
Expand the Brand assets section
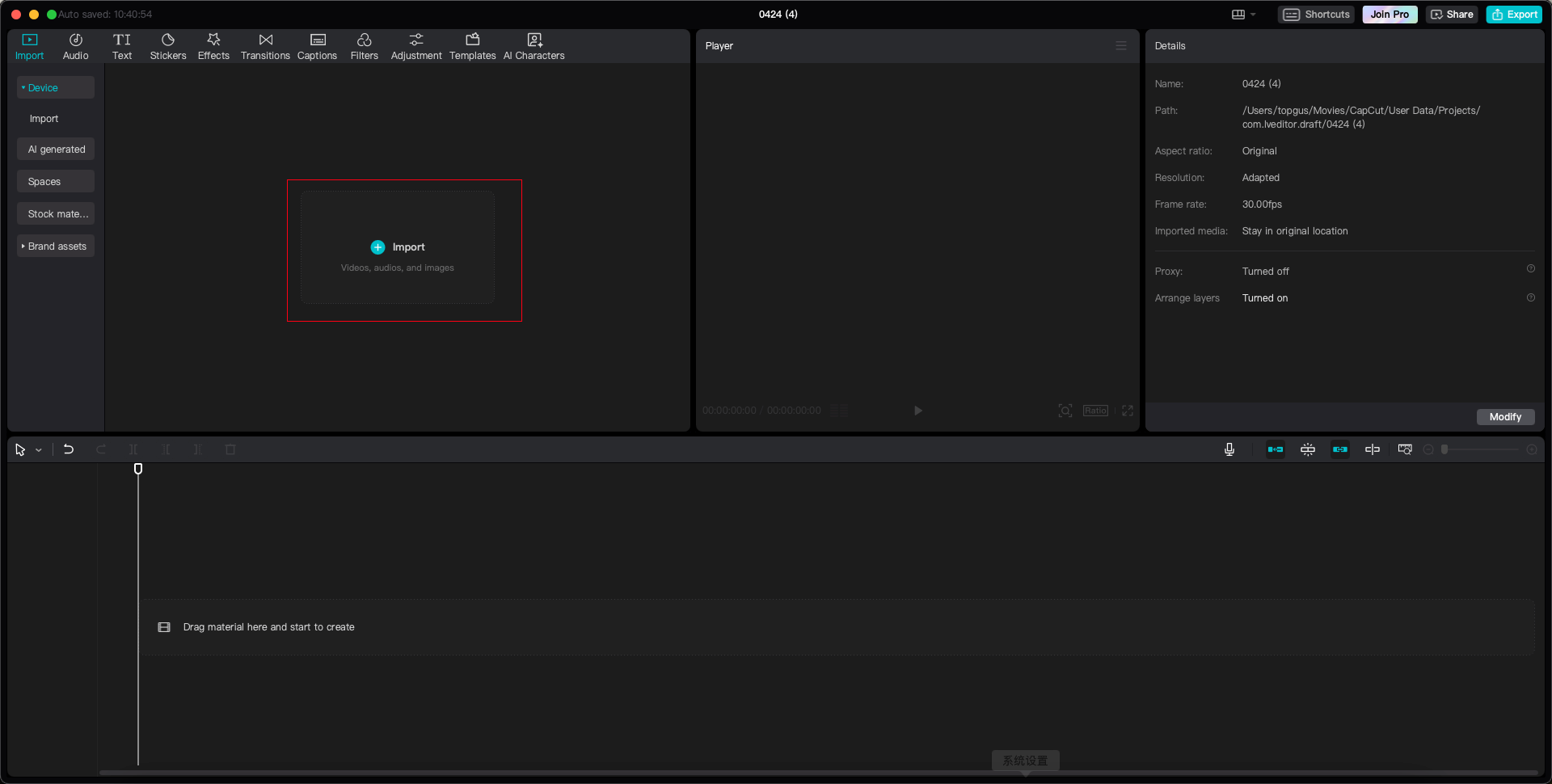pos(56,246)
